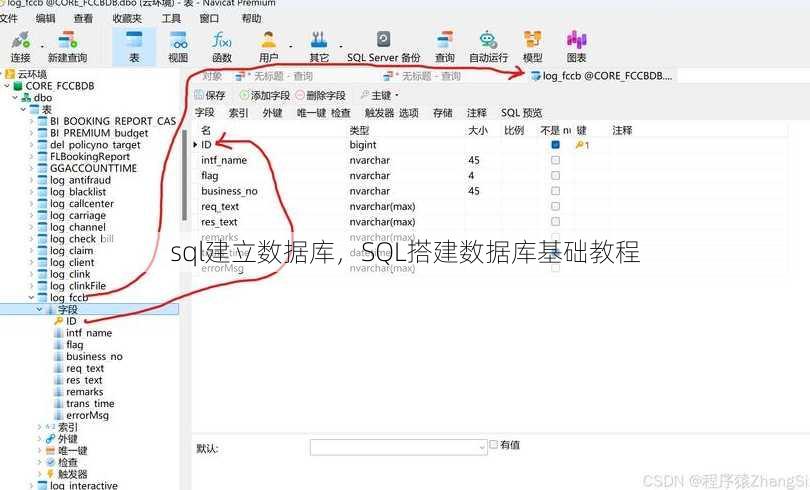The image size is (810, 490).
Task: Switch to the 注释 designer tab
Action: click(x=476, y=113)
